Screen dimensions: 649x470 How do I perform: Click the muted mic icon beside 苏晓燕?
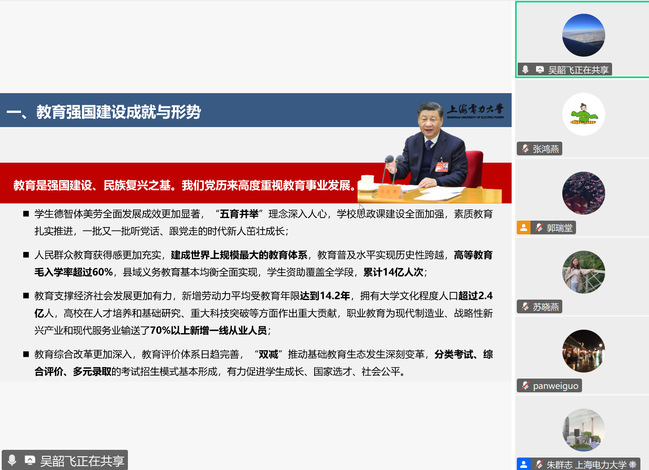[526, 307]
